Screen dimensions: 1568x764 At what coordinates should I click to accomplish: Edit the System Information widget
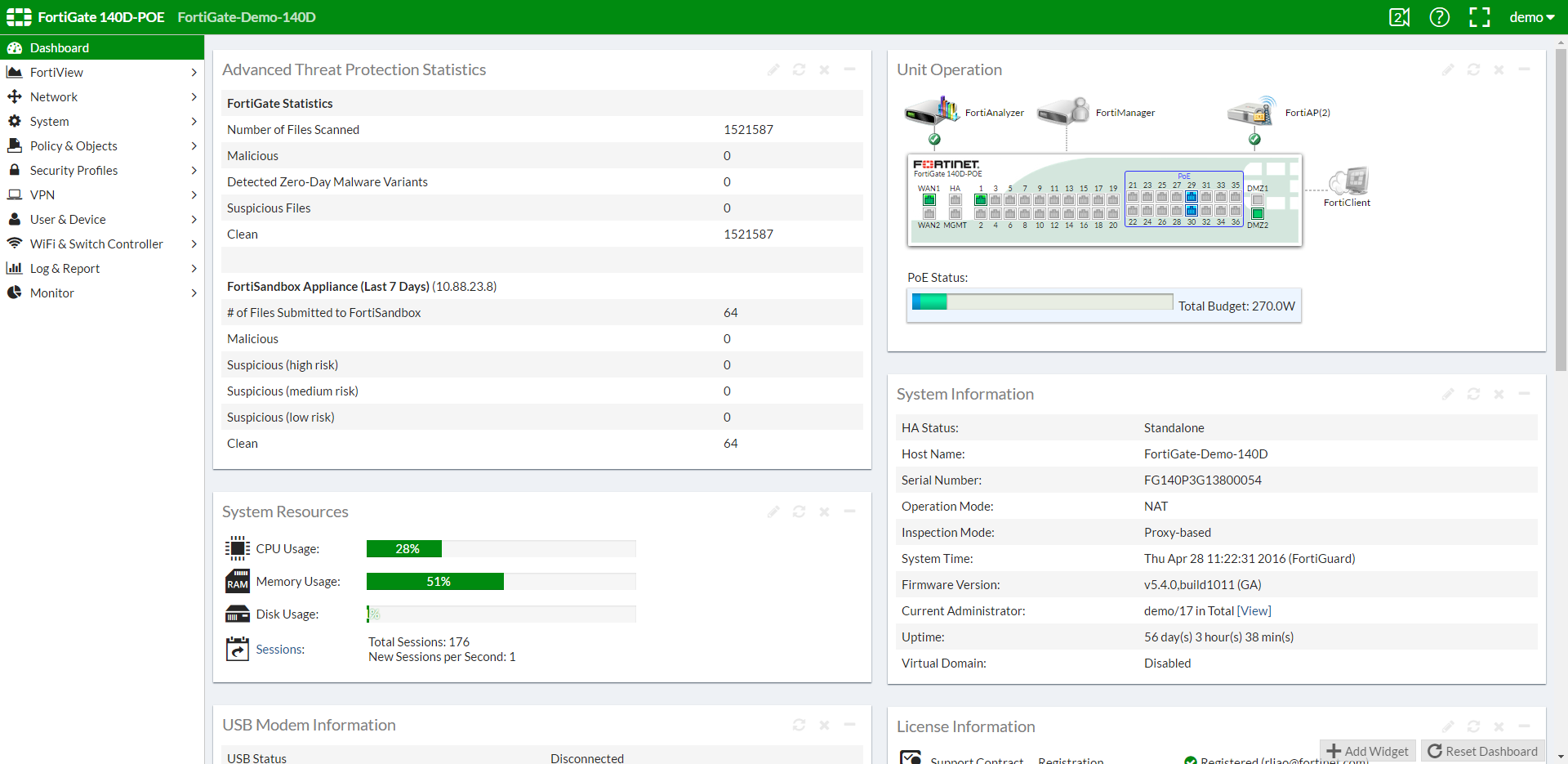point(1448,394)
